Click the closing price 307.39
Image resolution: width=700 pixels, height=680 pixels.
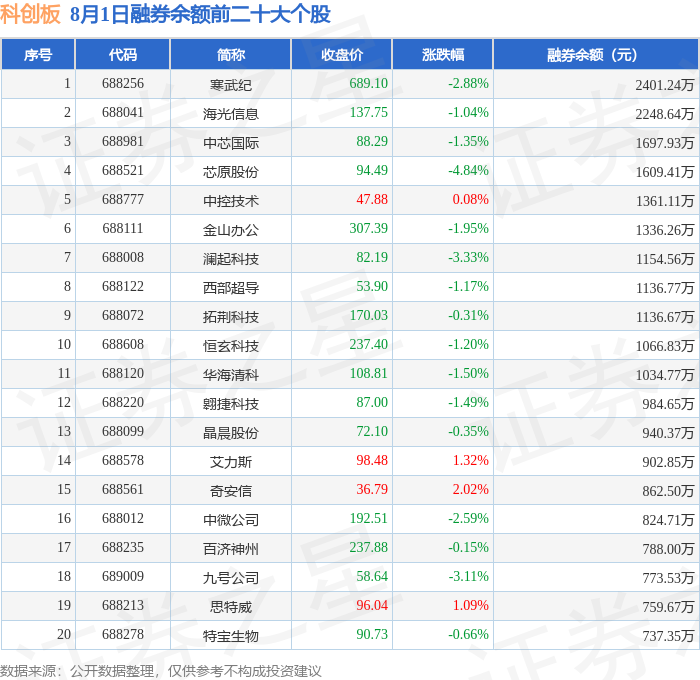tap(368, 229)
